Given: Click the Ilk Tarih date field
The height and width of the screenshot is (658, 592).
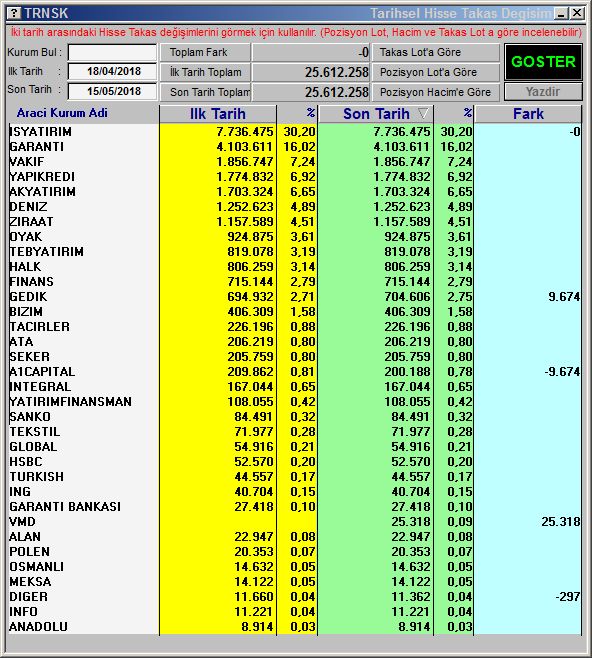Looking at the screenshot, I should [112, 71].
